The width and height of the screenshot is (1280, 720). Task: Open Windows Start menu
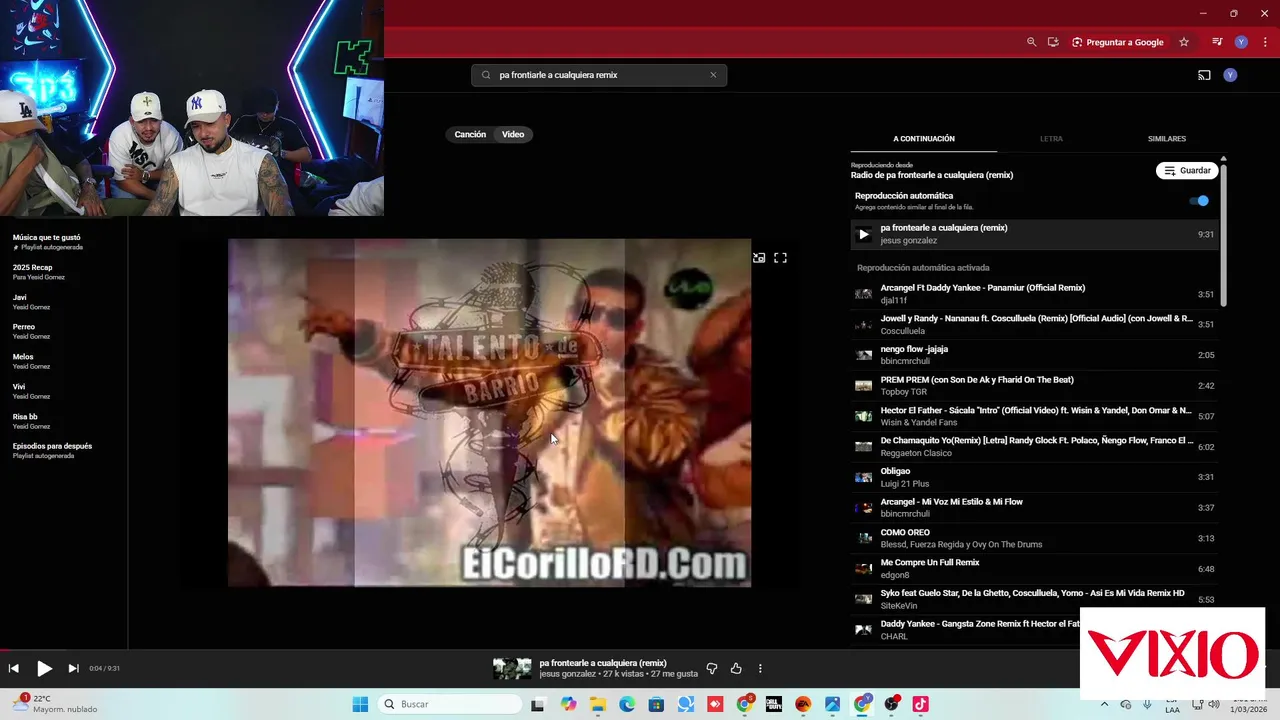coord(360,704)
